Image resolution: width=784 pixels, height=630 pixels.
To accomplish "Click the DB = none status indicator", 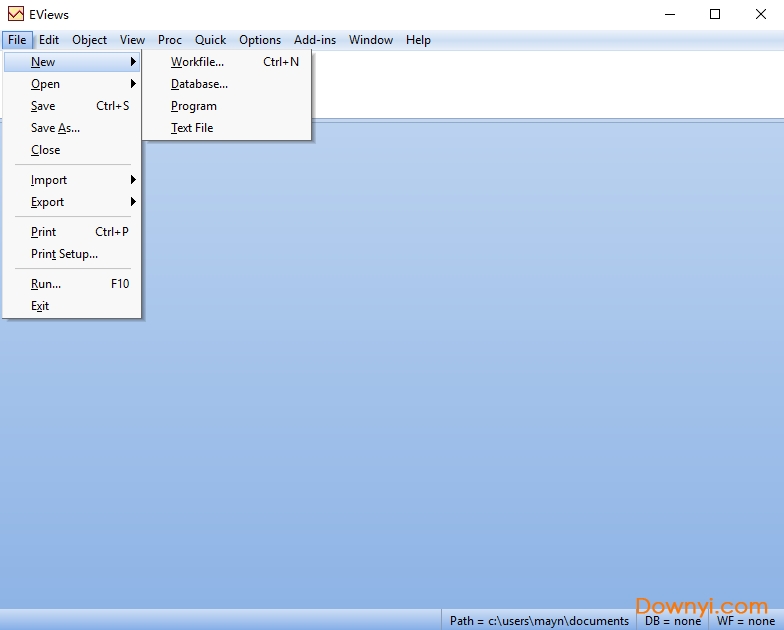I will (672, 621).
